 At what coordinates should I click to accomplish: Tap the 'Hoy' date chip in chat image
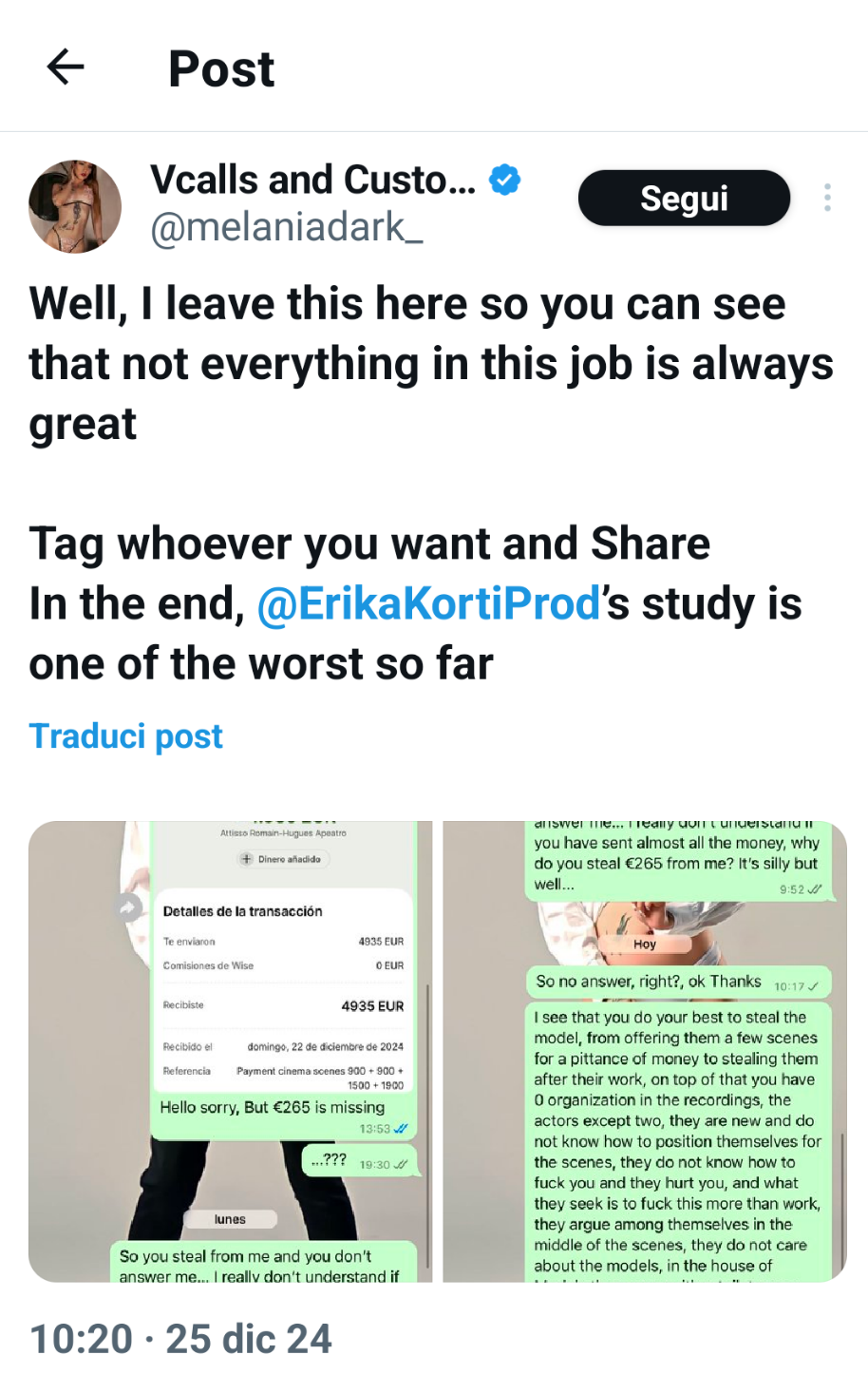point(645,944)
